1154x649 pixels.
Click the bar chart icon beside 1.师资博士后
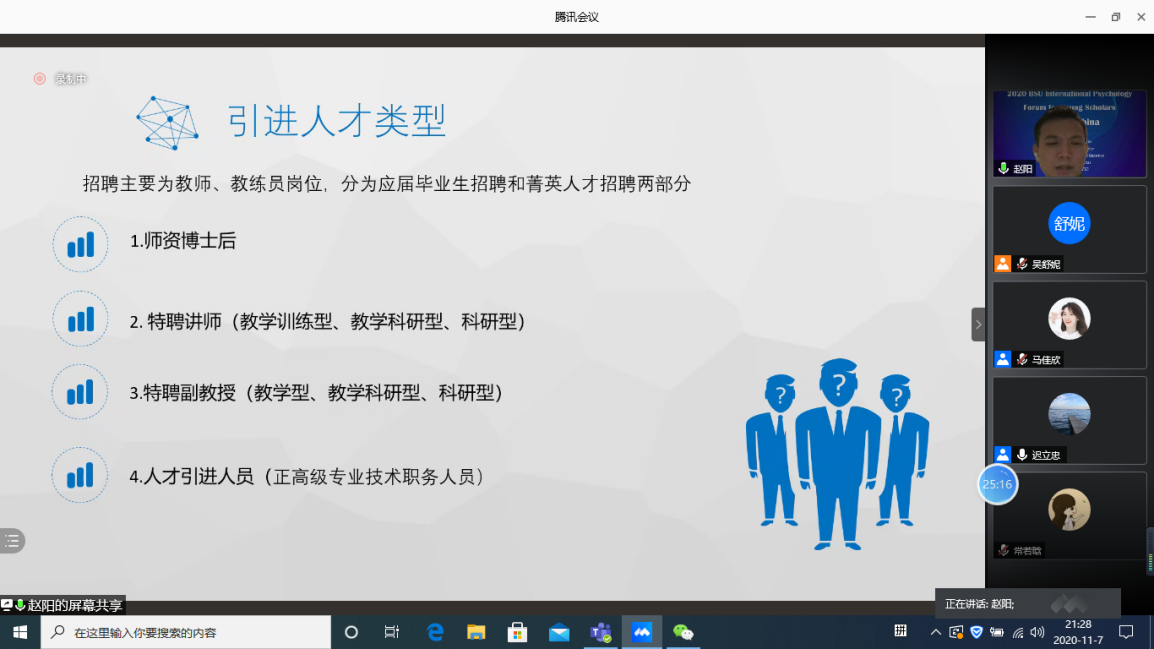[x=80, y=244]
